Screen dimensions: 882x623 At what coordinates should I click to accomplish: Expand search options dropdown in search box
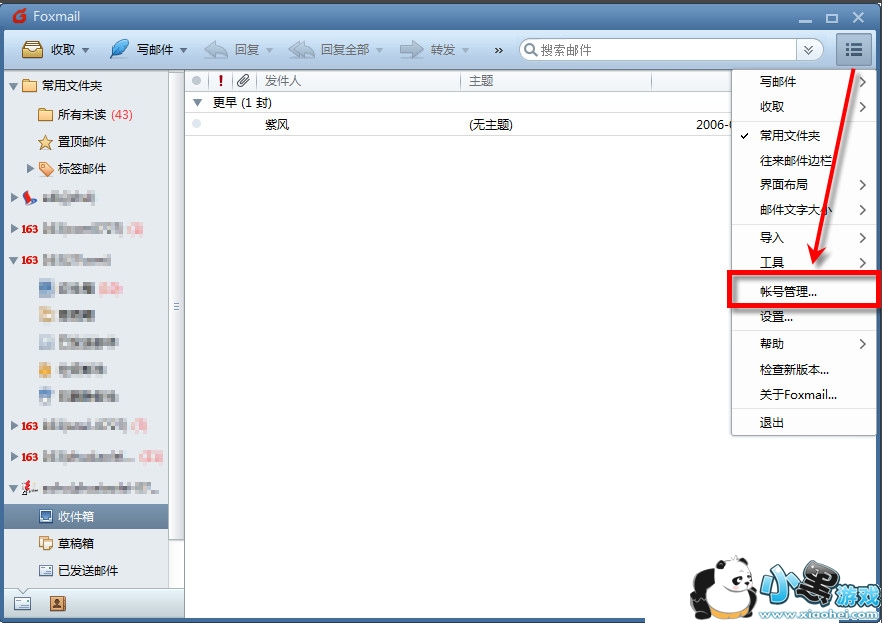[809, 50]
